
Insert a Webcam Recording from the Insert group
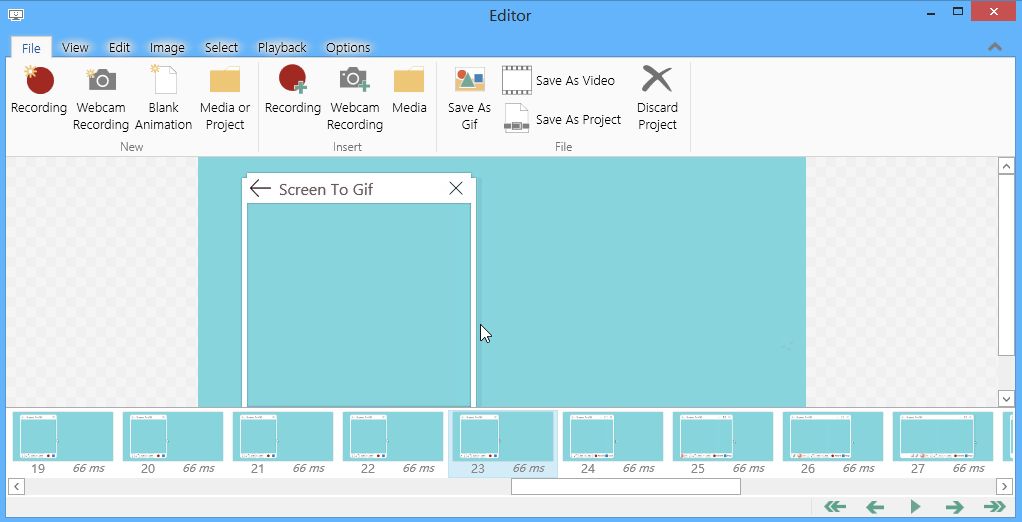coord(355,98)
